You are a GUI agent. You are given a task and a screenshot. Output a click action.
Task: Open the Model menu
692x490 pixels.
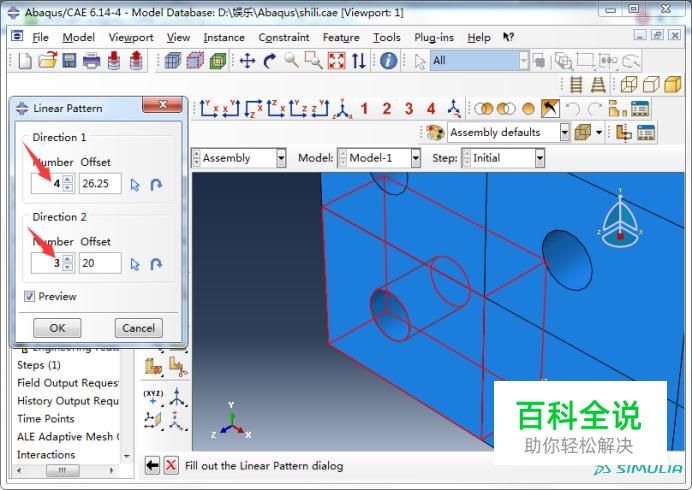point(79,38)
